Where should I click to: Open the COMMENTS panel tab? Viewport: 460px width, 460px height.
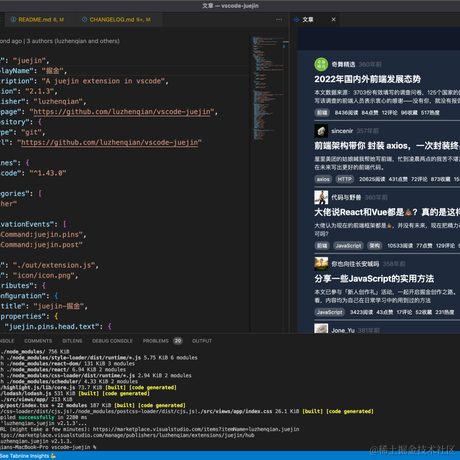coord(38,341)
